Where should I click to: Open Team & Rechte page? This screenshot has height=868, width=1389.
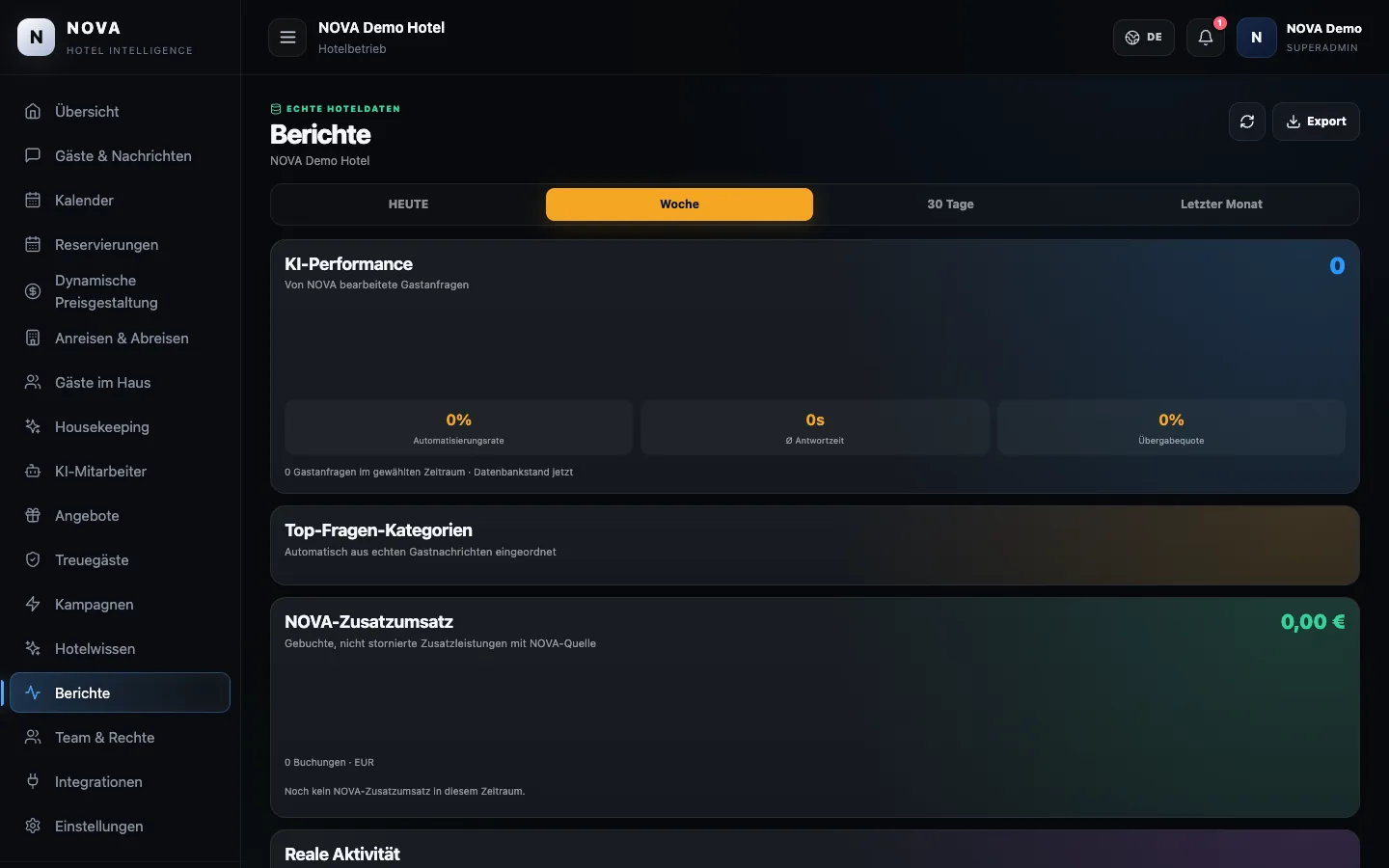coord(120,738)
